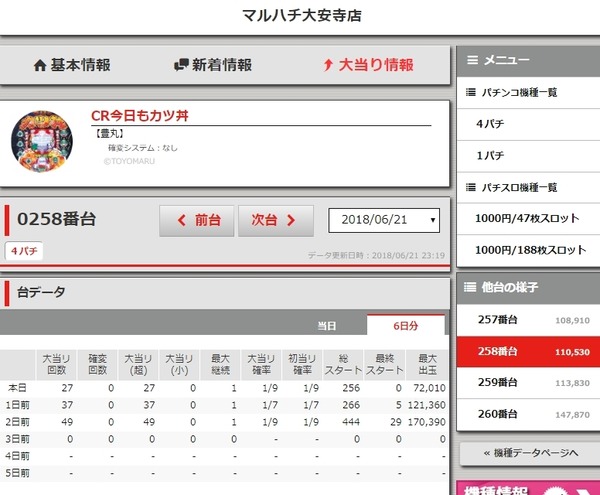Viewport: 600px width, 495px height.
Task: Select highlighted 258番台 row
Action: click(x=528, y=352)
